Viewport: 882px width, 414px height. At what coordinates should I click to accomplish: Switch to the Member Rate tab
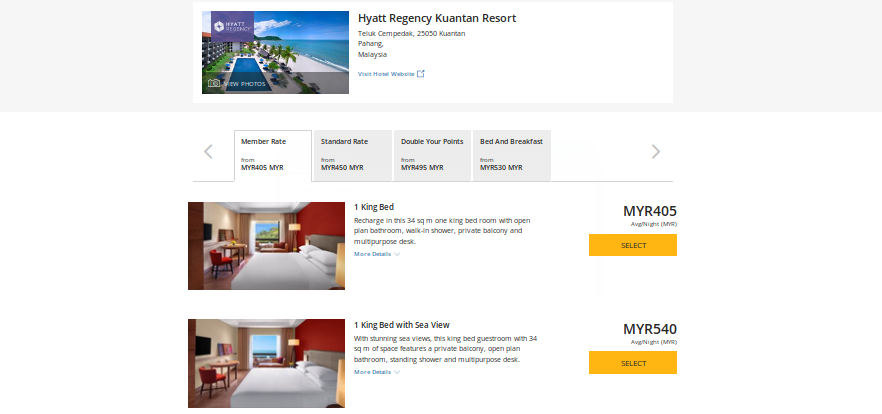(273, 155)
